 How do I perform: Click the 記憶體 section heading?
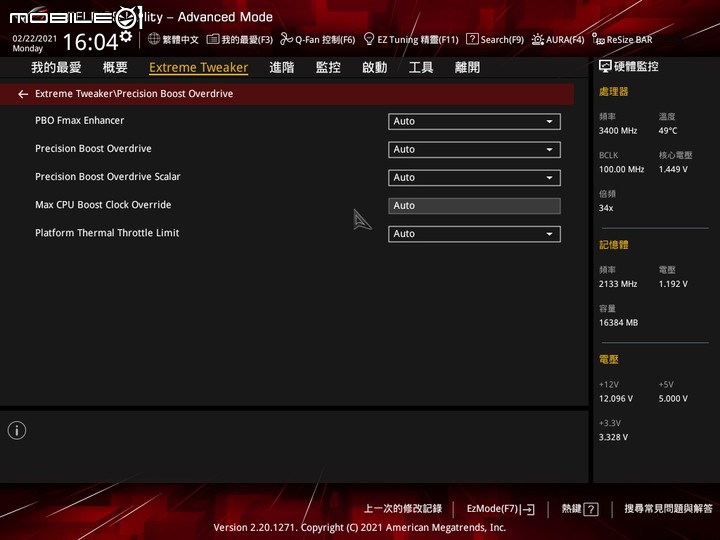pos(613,245)
